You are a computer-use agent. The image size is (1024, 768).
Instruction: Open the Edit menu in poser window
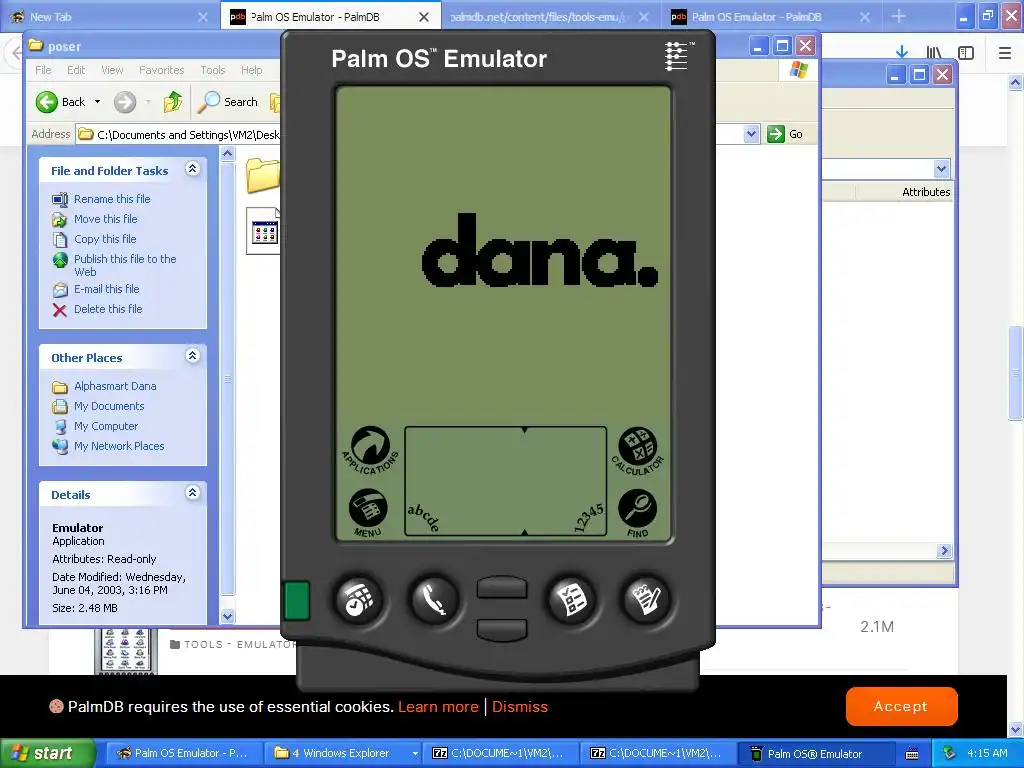(76, 70)
